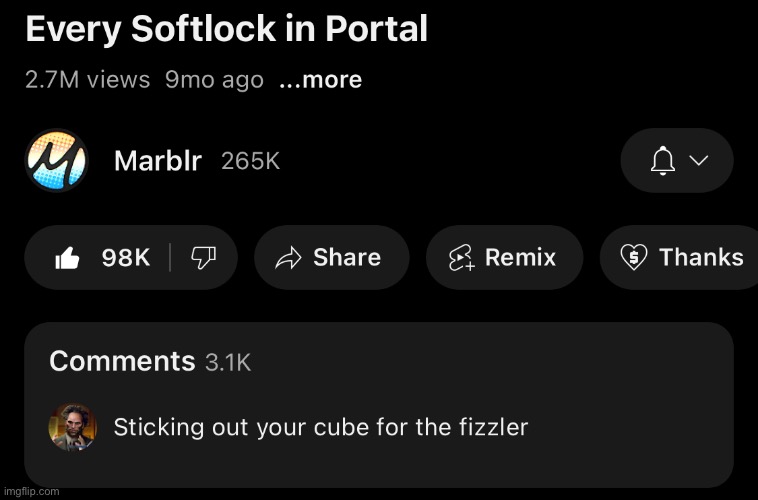The height and width of the screenshot is (500, 758).
Task: Click the 98K like count
Action: pyautogui.click(x=126, y=258)
